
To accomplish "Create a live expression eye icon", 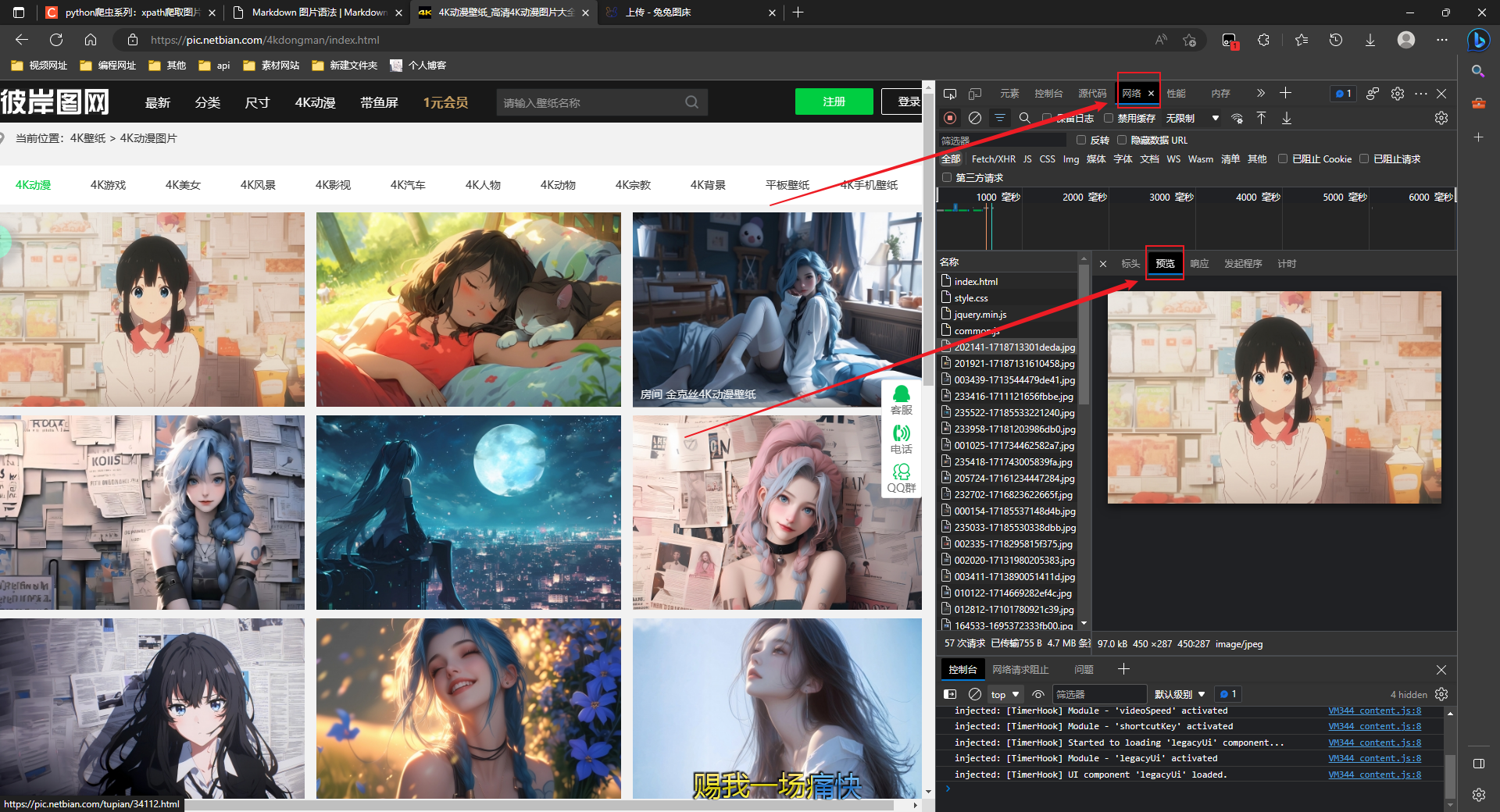I will tap(1038, 694).
